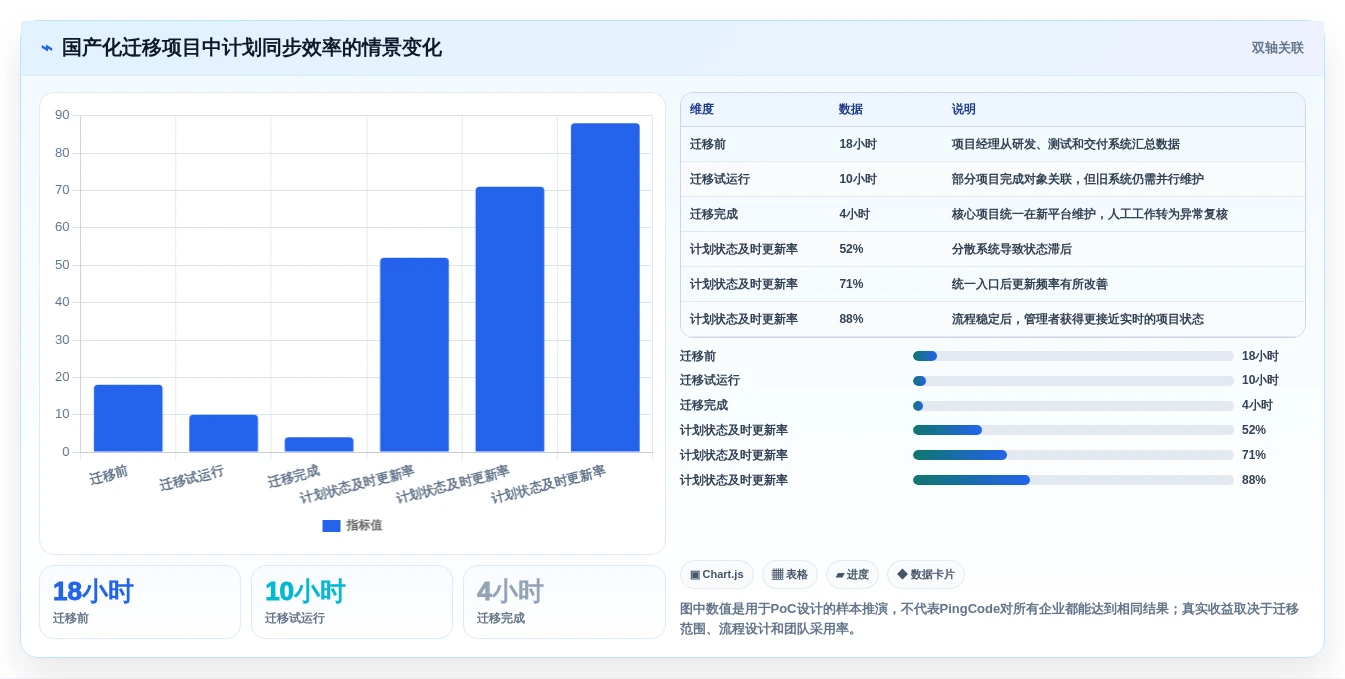Click description starting 流程稳定后
Image resolution: width=1345 pixels, height=679 pixels.
pyautogui.click(x=1078, y=319)
